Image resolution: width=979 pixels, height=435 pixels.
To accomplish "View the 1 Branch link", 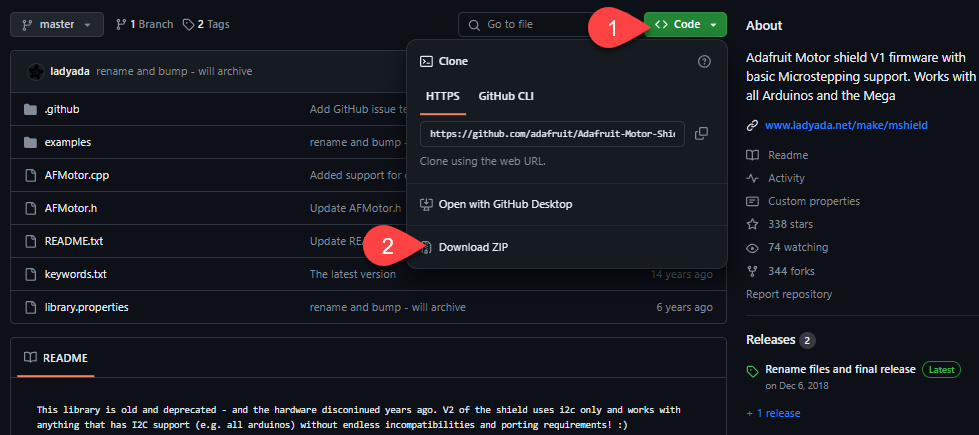I will coord(145,24).
